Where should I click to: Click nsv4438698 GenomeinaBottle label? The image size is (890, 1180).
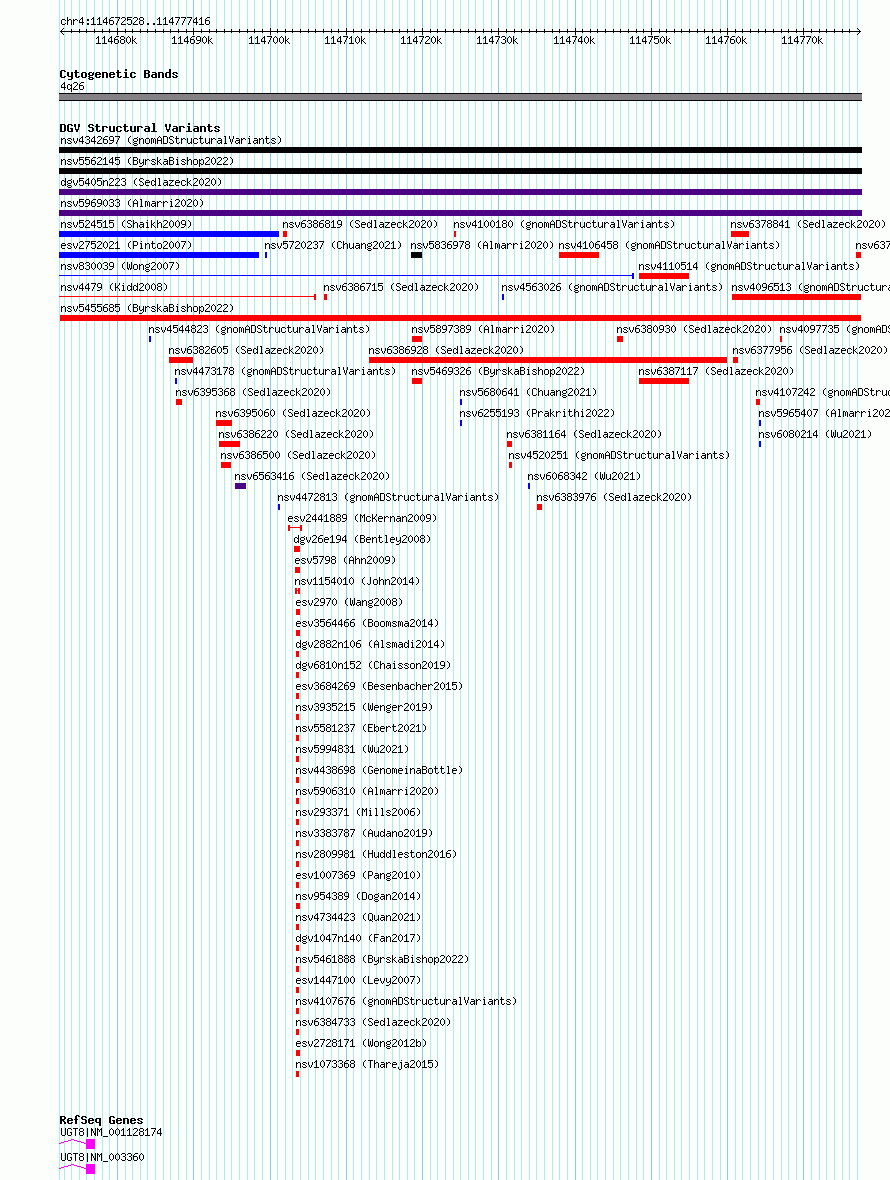pos(379,772)
